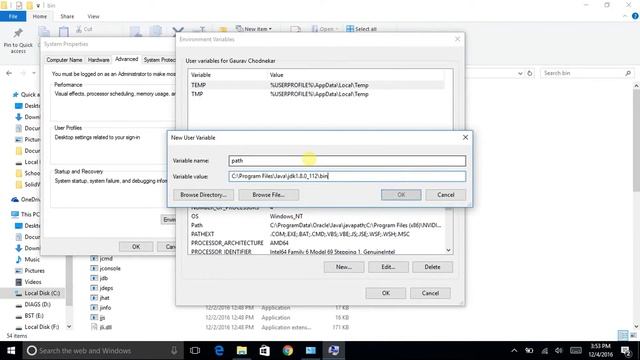Close the New User Variable dialog
The height and width of the screenshot is (360, 640).
[465, 137]
